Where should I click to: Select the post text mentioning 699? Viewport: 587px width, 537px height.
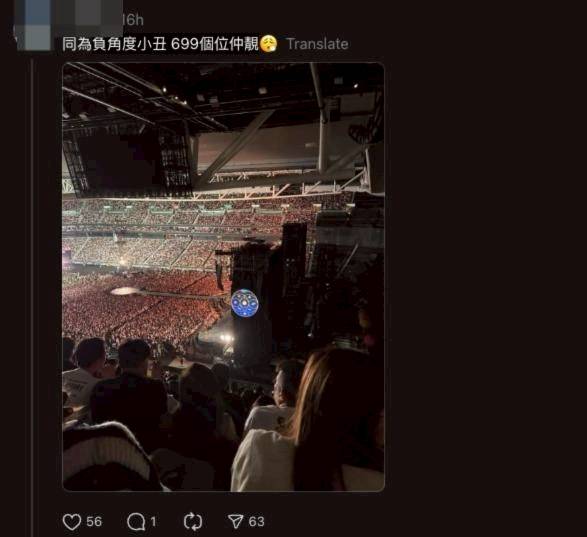click(x=160, y=44)
